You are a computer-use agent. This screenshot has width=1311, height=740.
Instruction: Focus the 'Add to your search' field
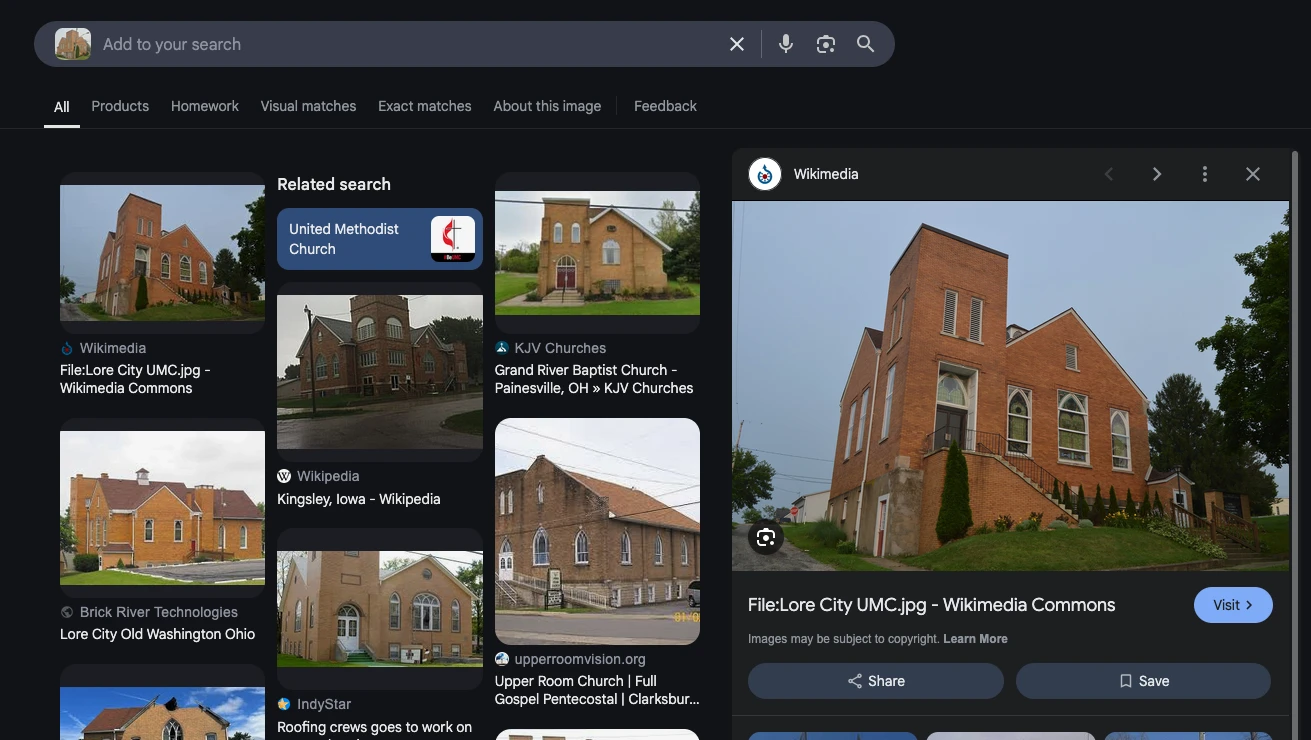tap(410, 44)
